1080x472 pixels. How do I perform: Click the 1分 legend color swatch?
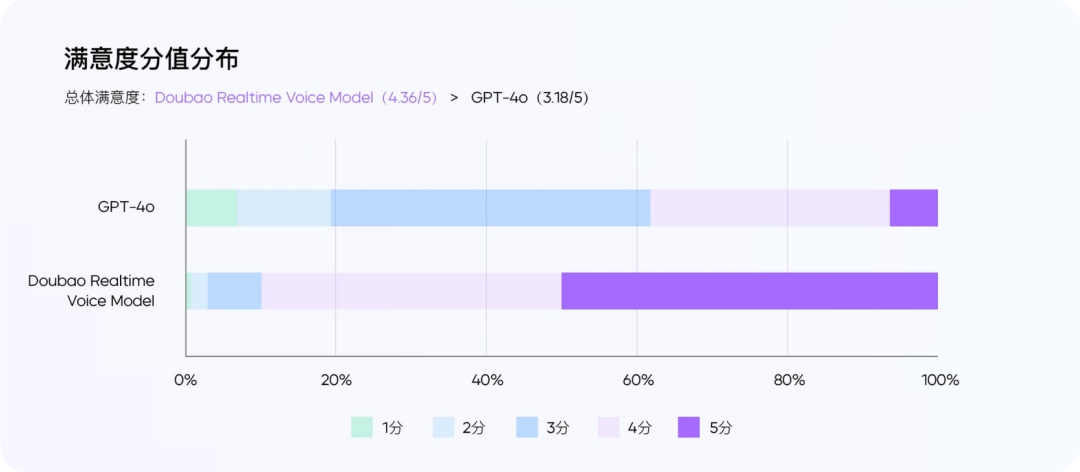(362, 427)
